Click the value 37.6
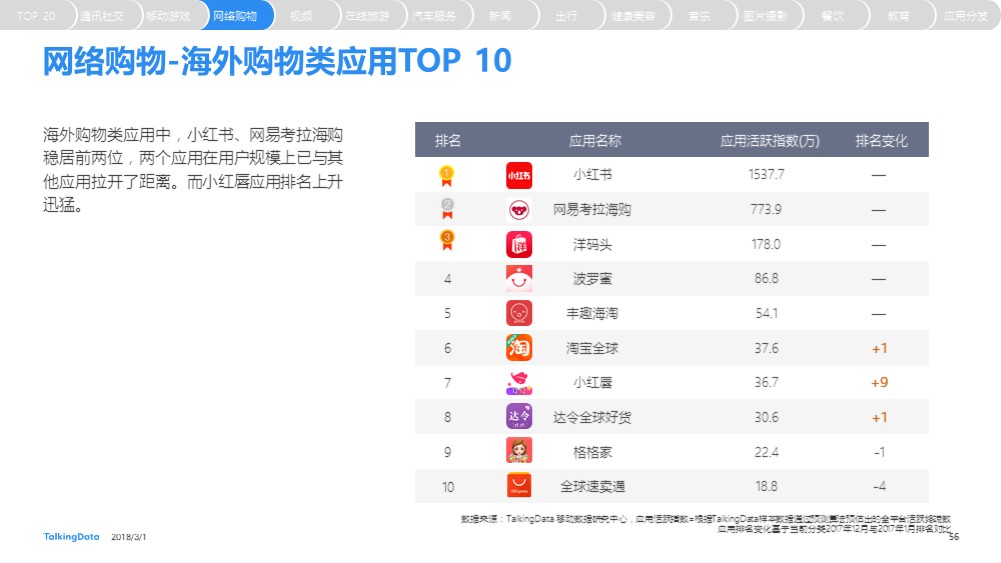 pyautogui.click(x=766, y=348)
